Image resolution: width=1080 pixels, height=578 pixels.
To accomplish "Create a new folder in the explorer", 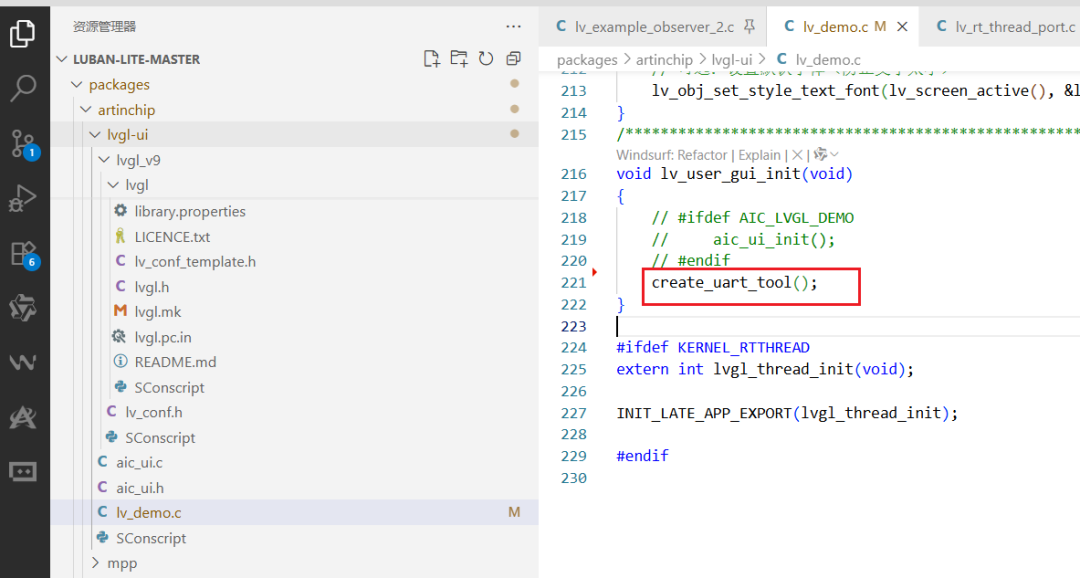I will click(459, 59).
